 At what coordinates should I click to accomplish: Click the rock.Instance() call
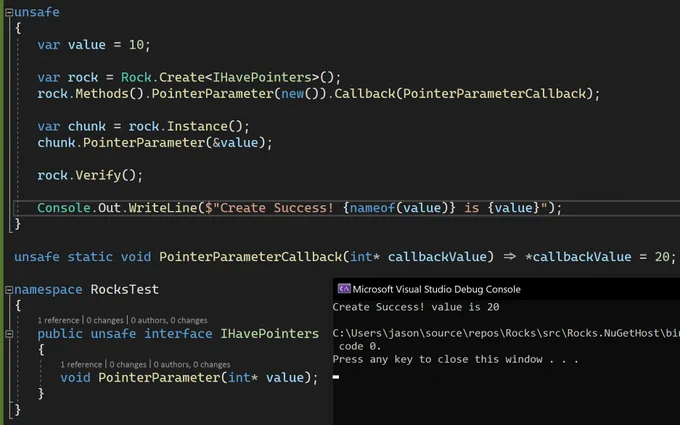189,126
